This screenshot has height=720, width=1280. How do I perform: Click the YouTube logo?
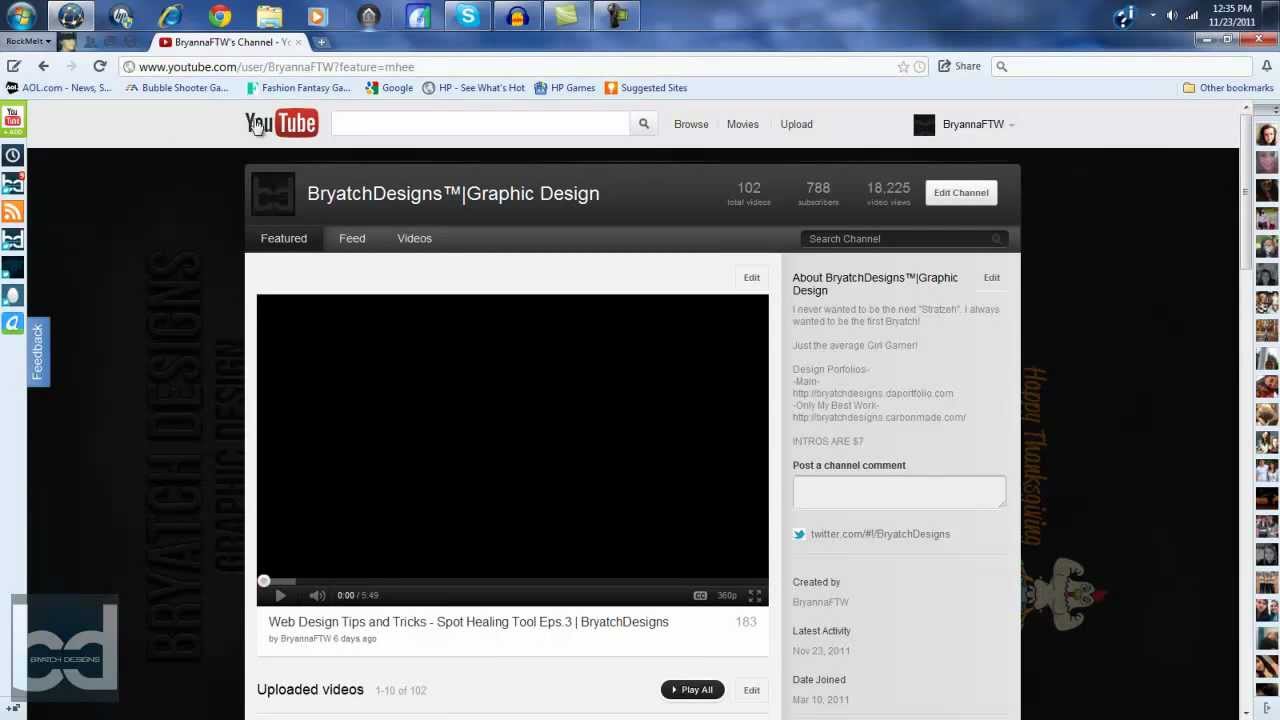tap(282, 123)
